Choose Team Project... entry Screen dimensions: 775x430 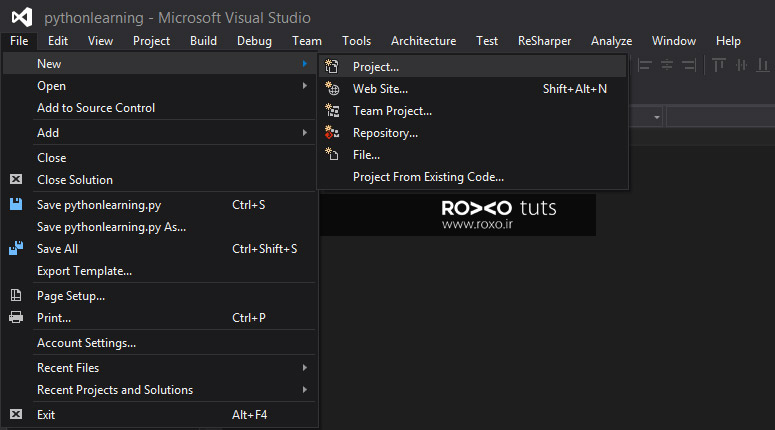(473, 111)
